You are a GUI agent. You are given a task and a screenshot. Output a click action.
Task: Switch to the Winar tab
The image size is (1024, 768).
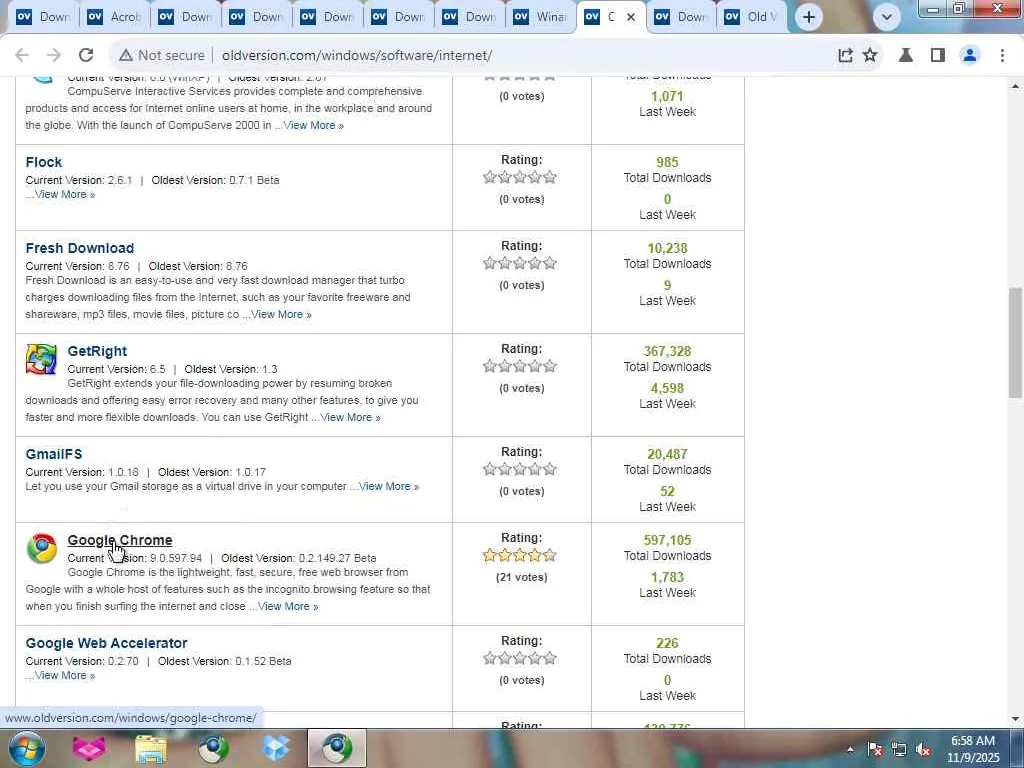tap(539, 17)
